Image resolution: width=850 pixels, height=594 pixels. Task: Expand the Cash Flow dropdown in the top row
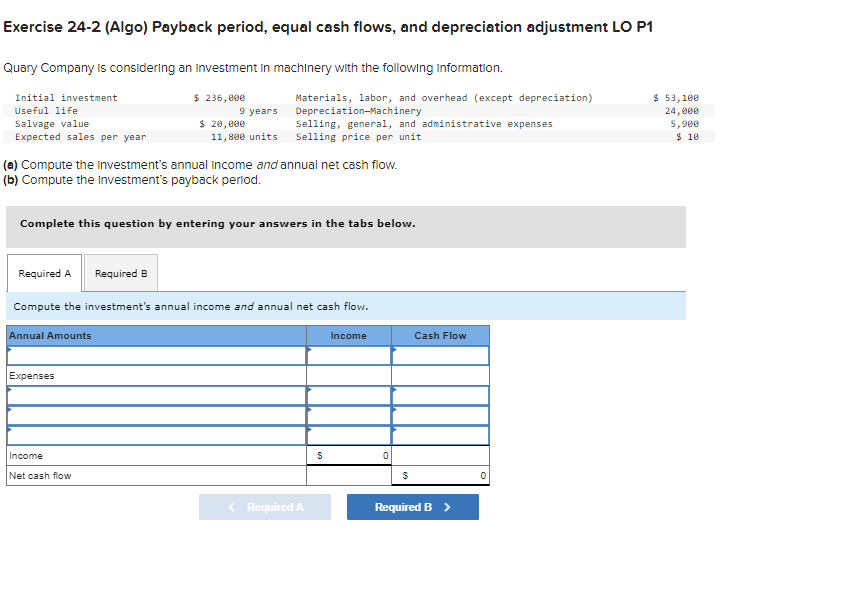point(440,355)
